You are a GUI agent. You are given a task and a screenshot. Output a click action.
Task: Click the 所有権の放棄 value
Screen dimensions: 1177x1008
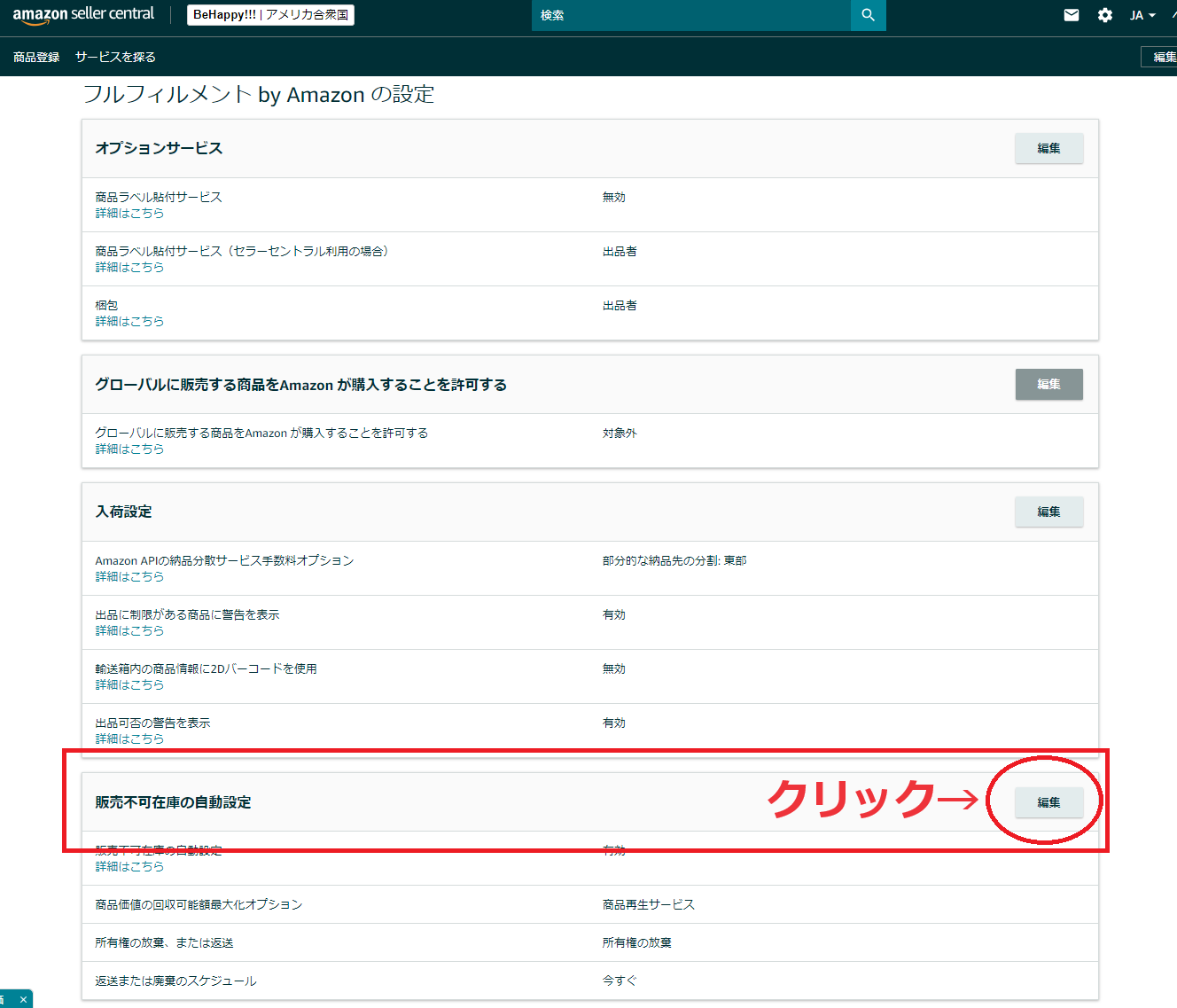[x=637, y=942]
